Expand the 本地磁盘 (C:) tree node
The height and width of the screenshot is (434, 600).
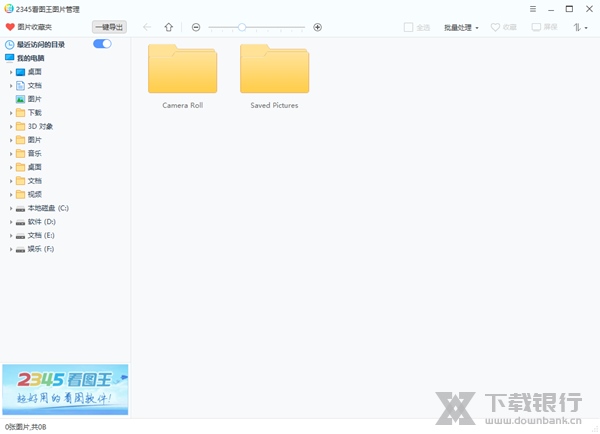[x=11, y=208]
